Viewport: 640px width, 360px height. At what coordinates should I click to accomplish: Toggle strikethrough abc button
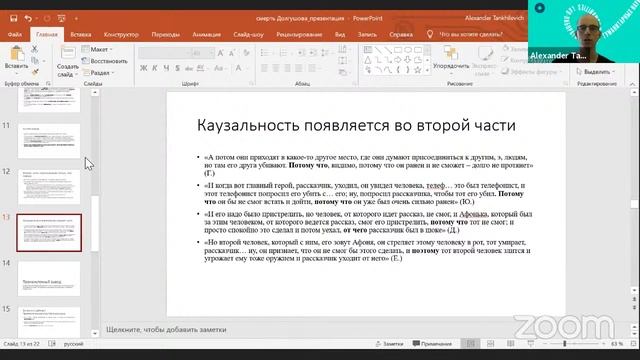pyautogui.click(x=189, y=68)
